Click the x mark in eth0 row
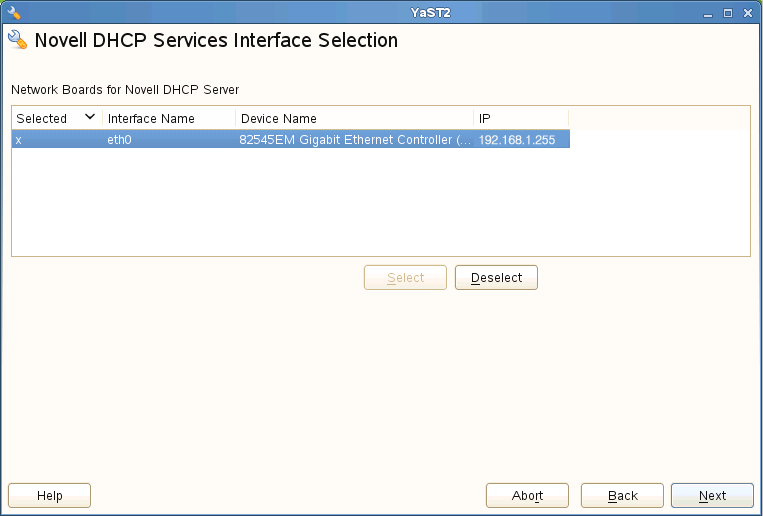763x516 pixels. 19,140
